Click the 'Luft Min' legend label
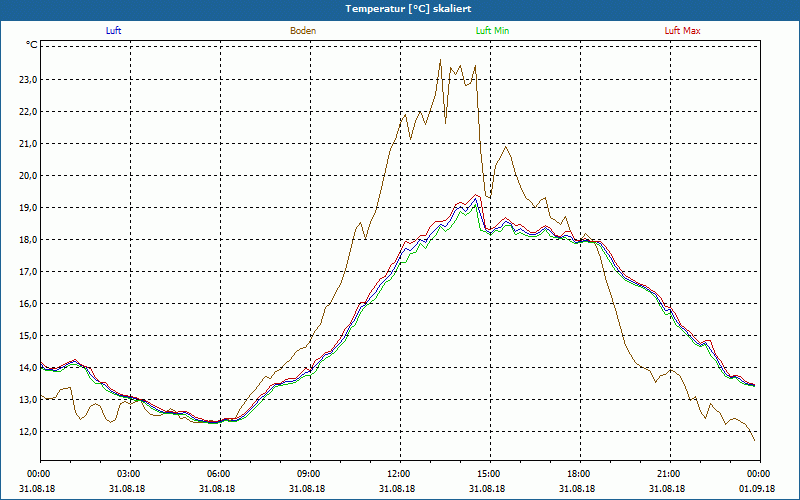Image resolution: width=800 pixels, height=500 pixels. [492, 31]
